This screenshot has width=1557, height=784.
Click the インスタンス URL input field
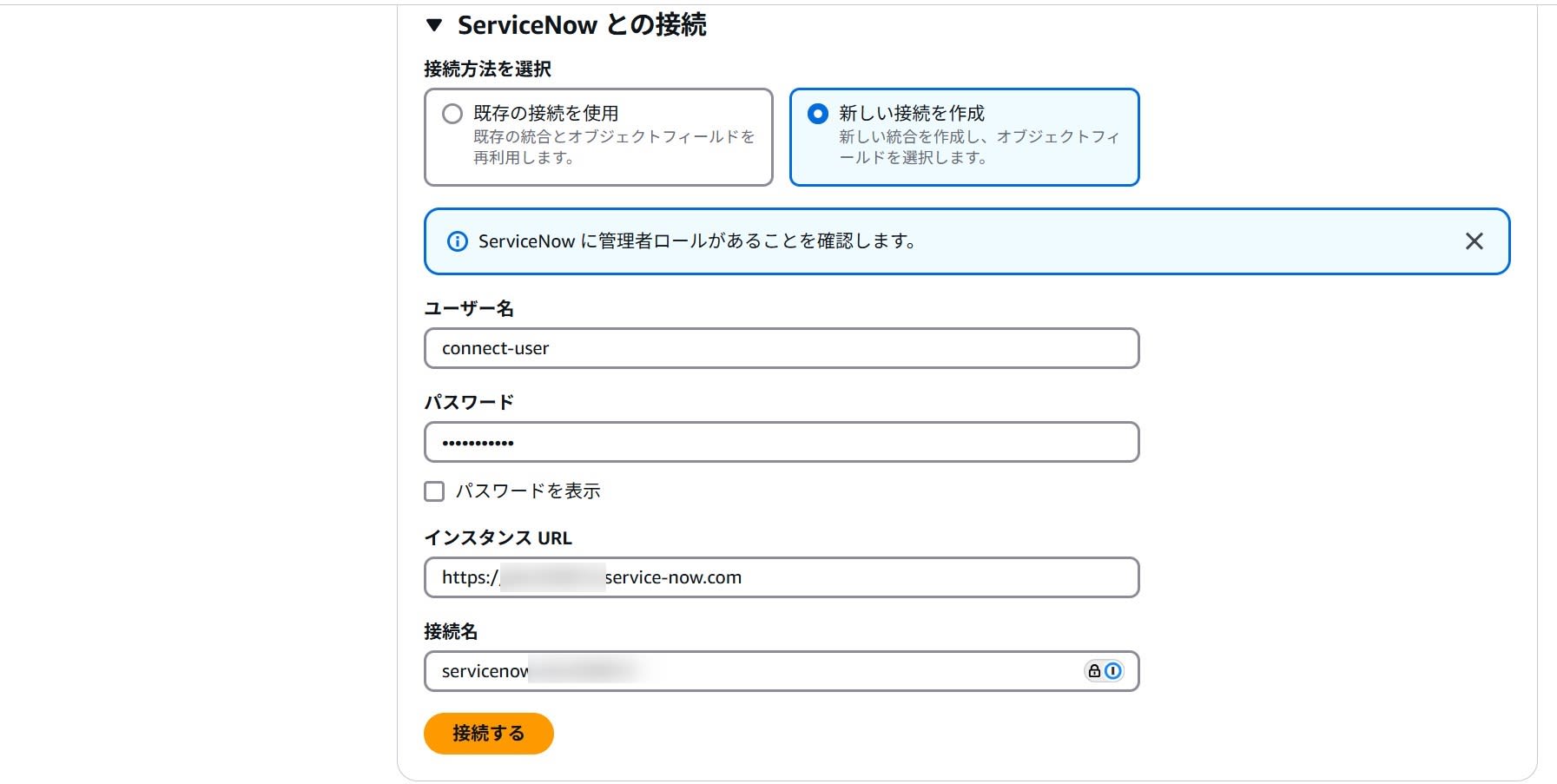pos(782,577)
